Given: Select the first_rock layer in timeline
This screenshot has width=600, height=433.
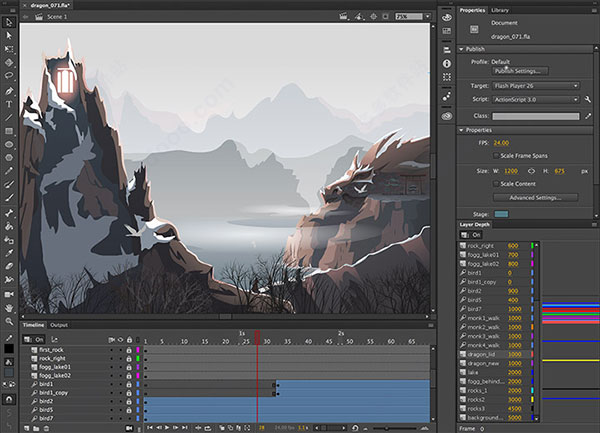Looking at the screenshot, I should point(54,351).
